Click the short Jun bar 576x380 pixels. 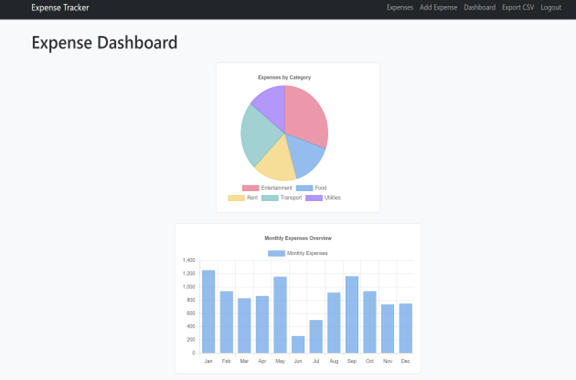click(298, 345)
